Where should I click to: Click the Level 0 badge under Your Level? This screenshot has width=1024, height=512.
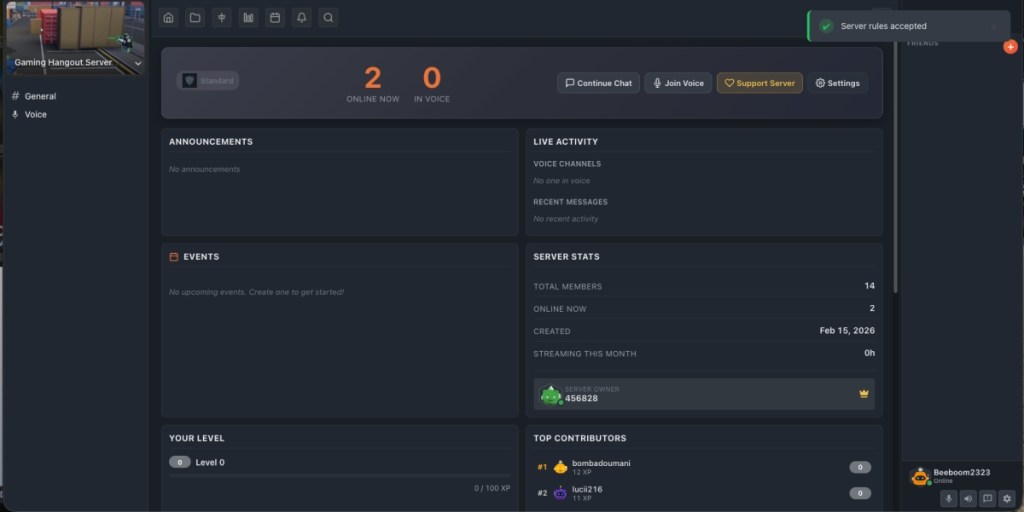click(x=180, y=462)
